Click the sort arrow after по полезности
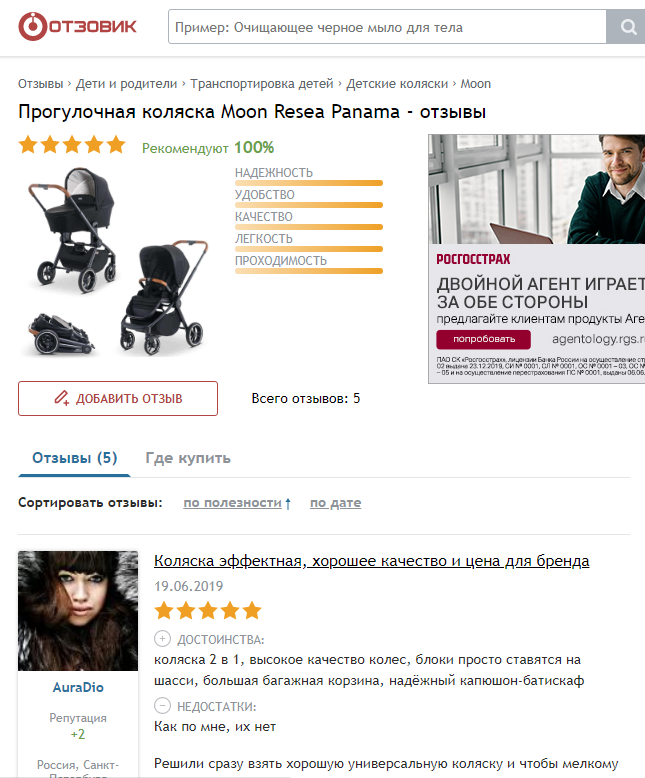Image resolution: width=645 pixels, height=778 pixels. (x=288, y=504)
